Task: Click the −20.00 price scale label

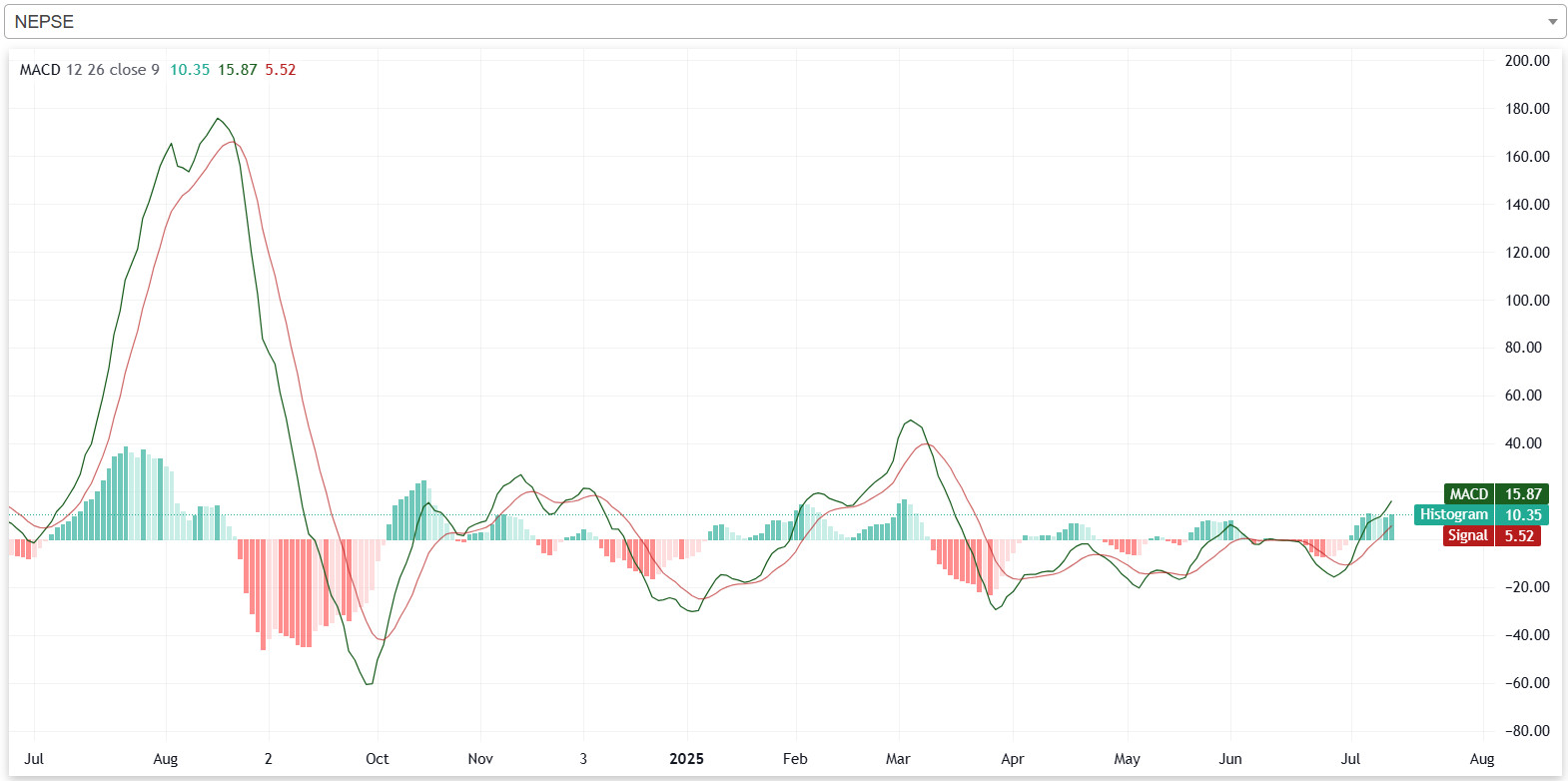Action: point(1527,587)
